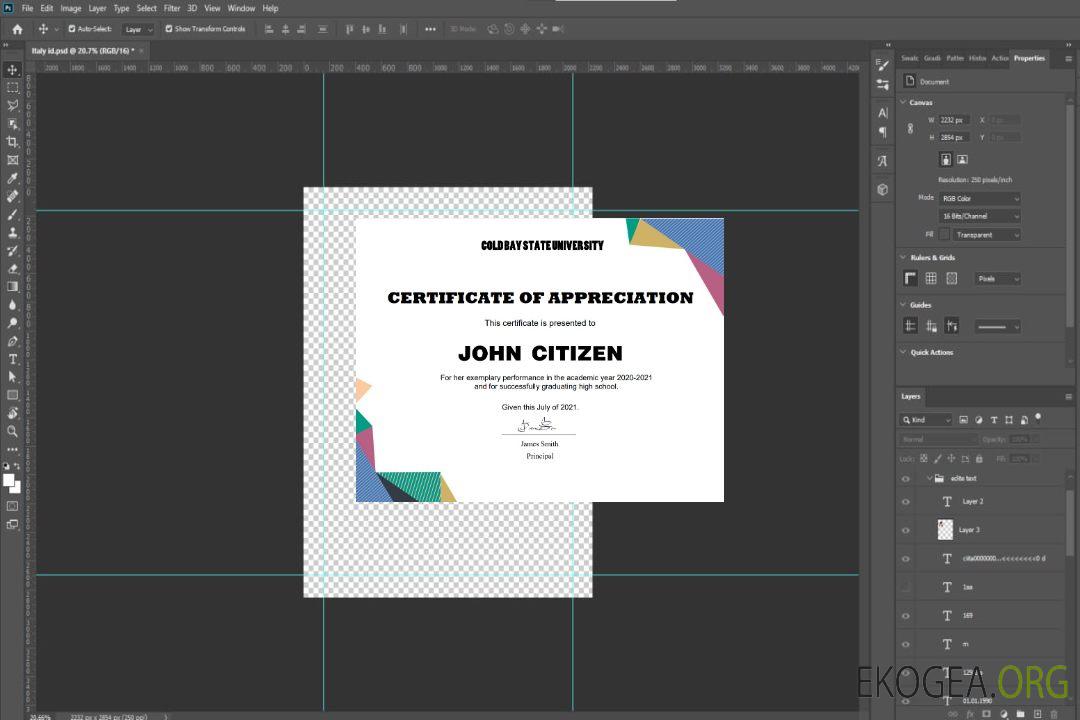Collapse the 'edite text' layer group
The width and height of the screenshot is (1080, 720).
tap(929, 478)
